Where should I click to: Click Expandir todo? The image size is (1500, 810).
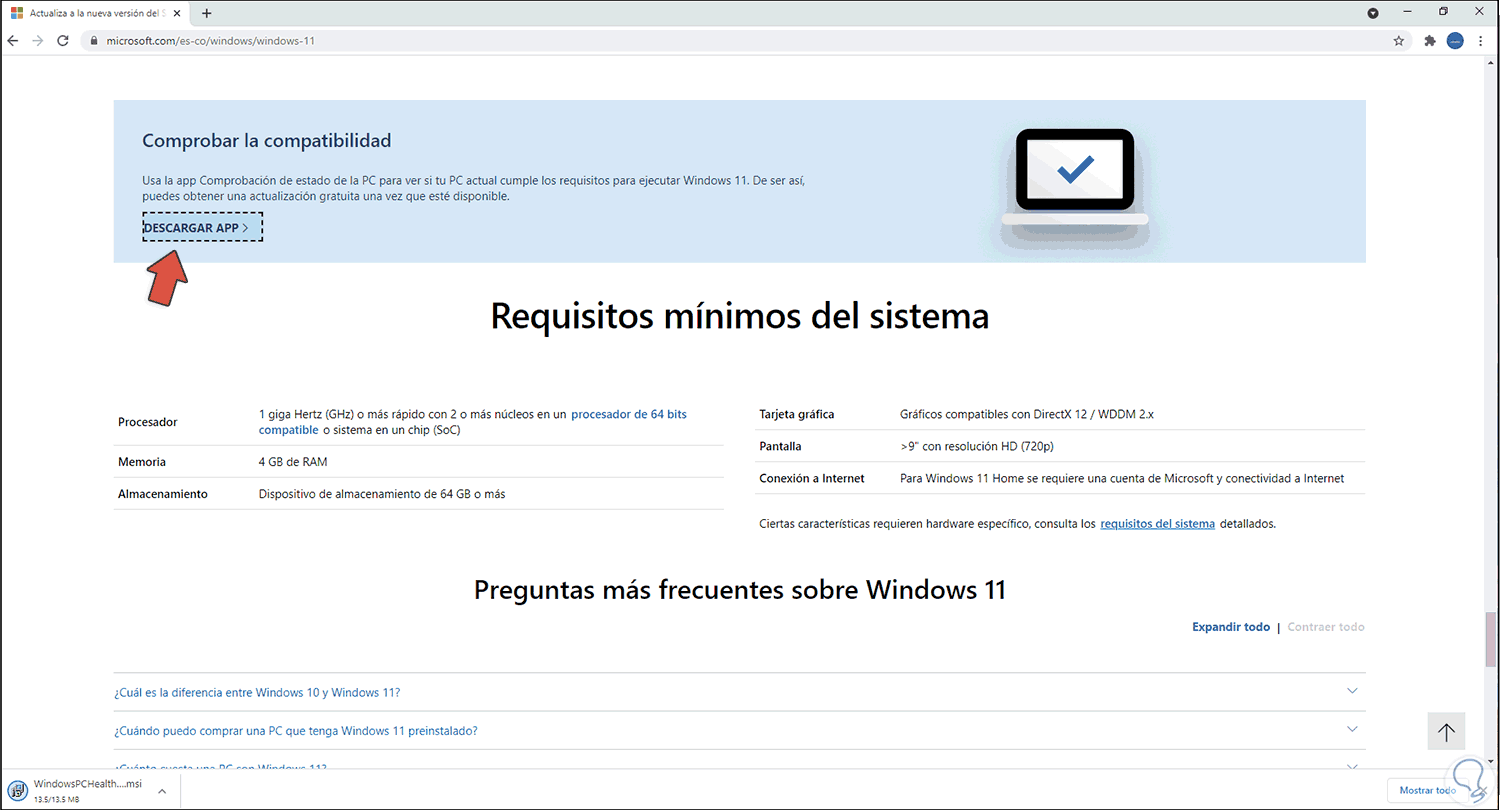[x=1231, y=627]
